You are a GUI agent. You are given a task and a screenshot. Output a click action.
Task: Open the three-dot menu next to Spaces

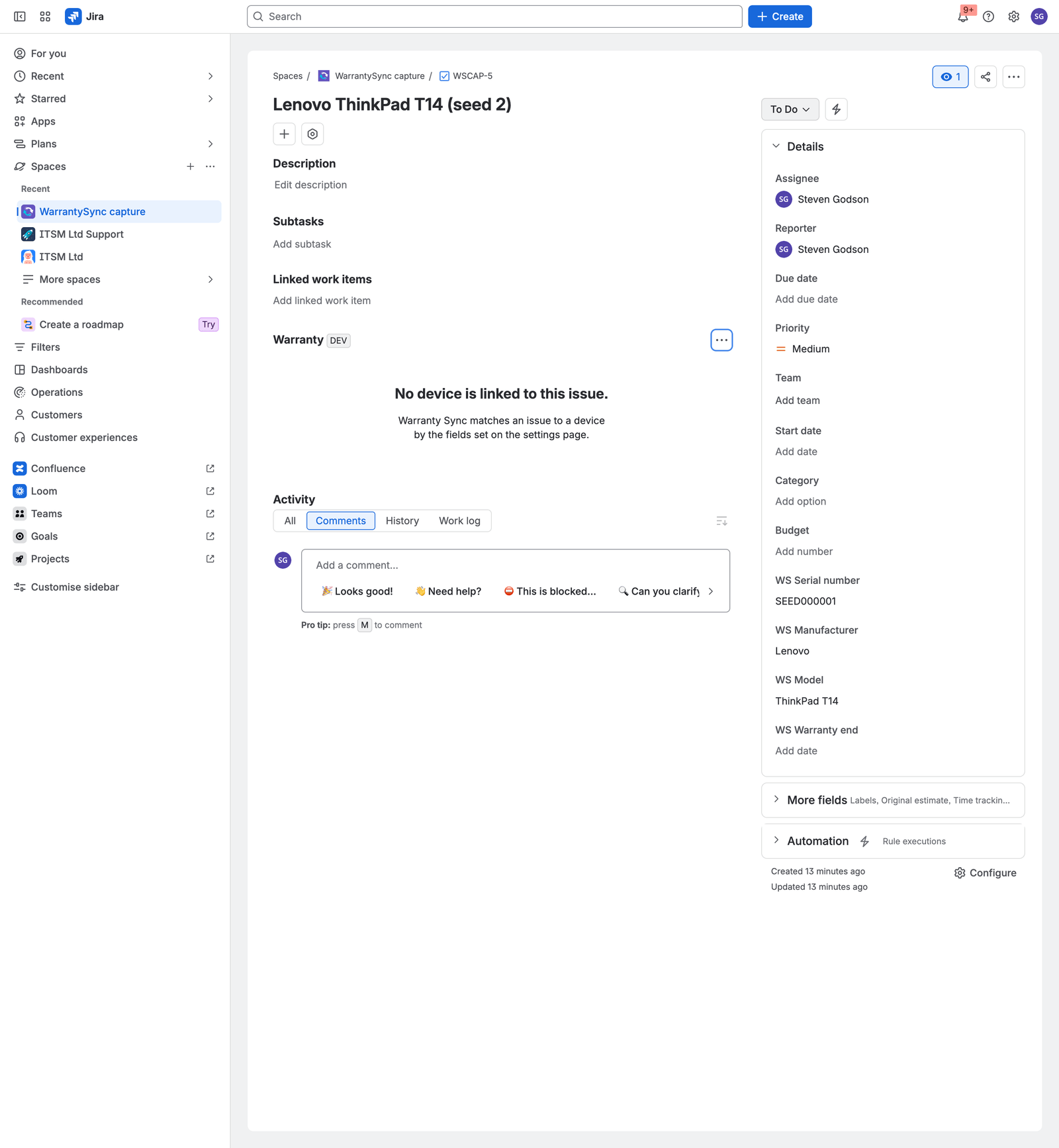click(x=210, y=167)
